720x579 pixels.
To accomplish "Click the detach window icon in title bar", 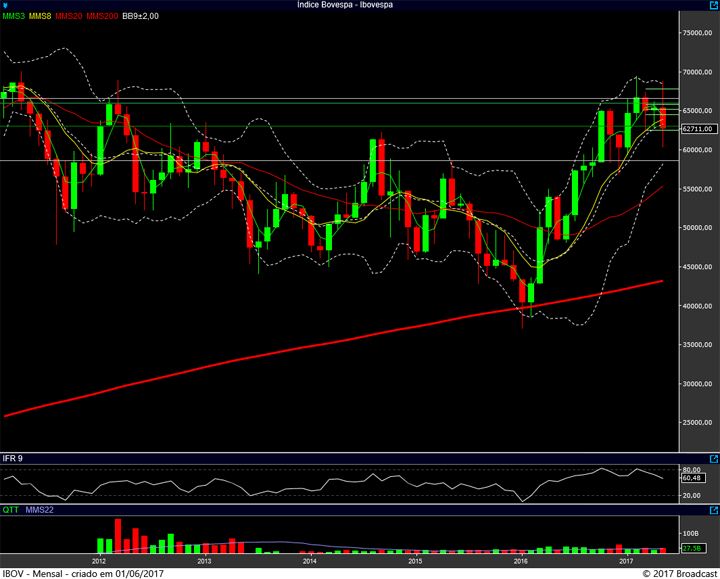I will (712, 5).
